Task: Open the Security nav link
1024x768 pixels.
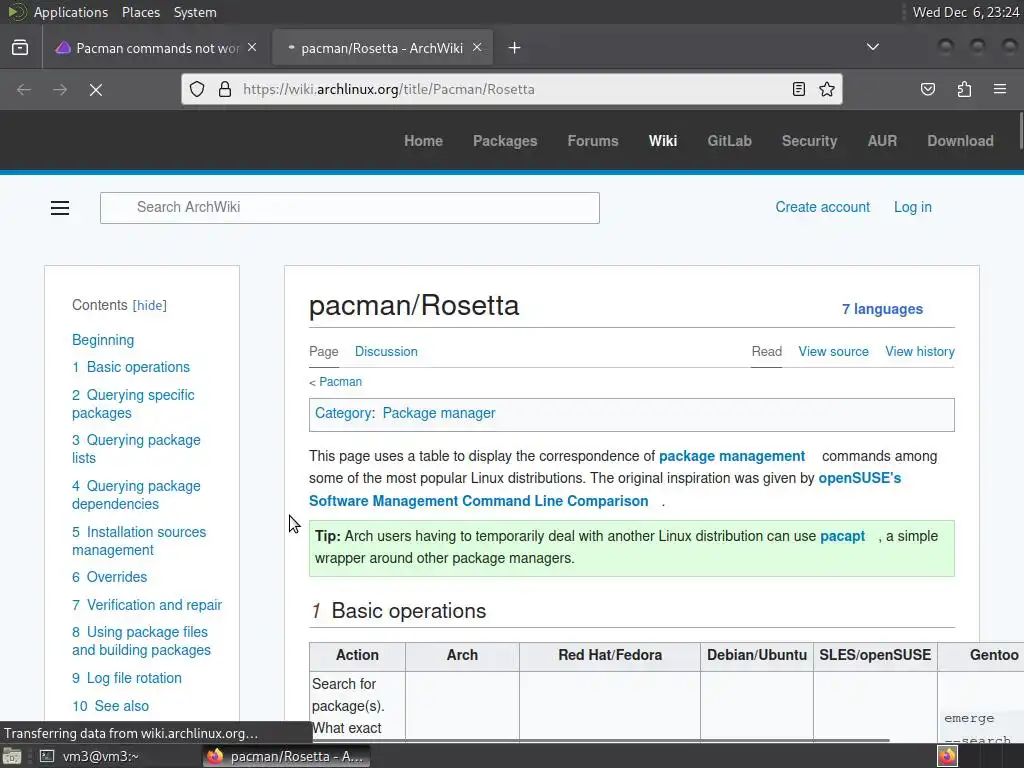Action: coord(809,141)
